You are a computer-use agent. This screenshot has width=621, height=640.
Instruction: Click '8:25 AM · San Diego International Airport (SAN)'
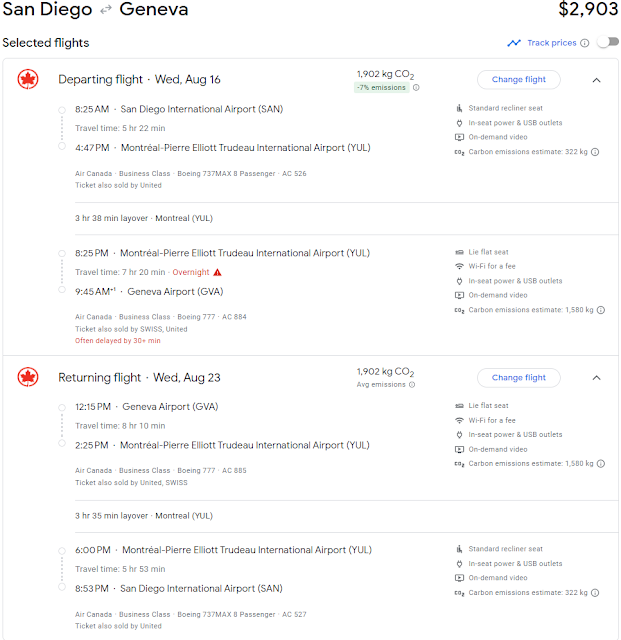179,109
